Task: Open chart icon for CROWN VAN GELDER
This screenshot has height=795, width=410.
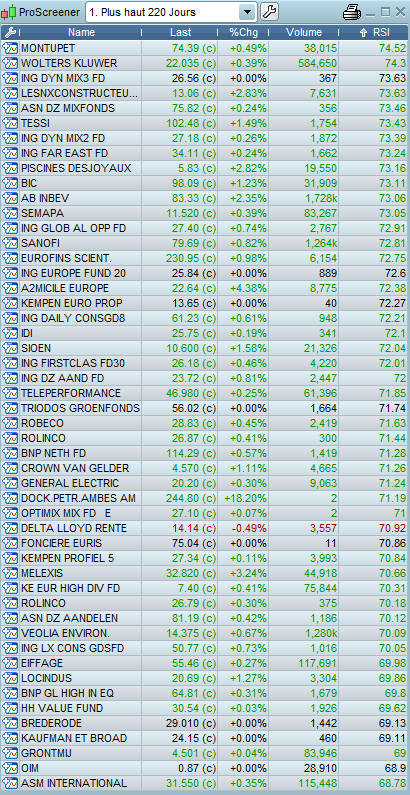Action: click(10, 468)
